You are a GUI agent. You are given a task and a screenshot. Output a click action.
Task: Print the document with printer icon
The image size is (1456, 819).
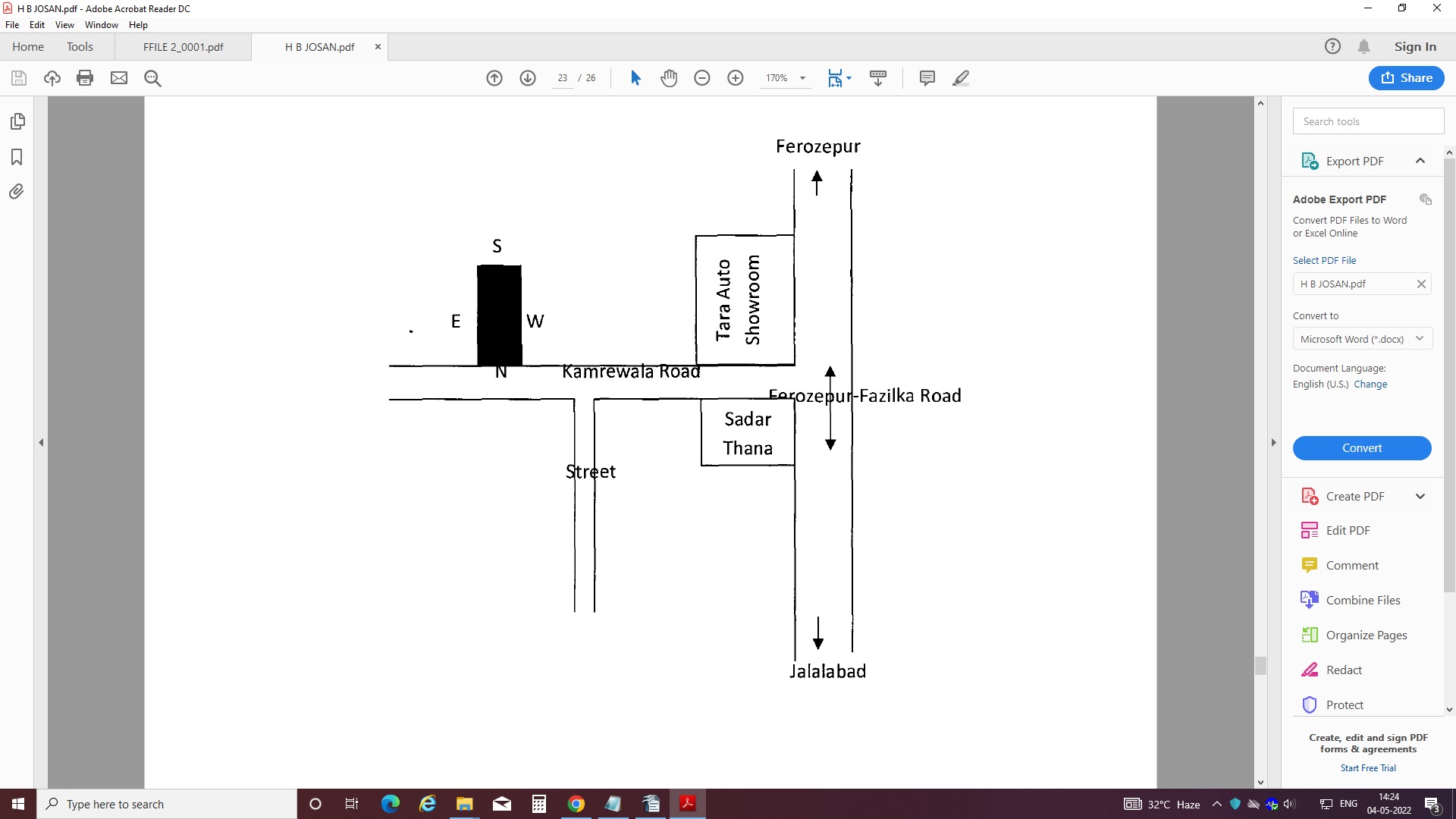85,78
